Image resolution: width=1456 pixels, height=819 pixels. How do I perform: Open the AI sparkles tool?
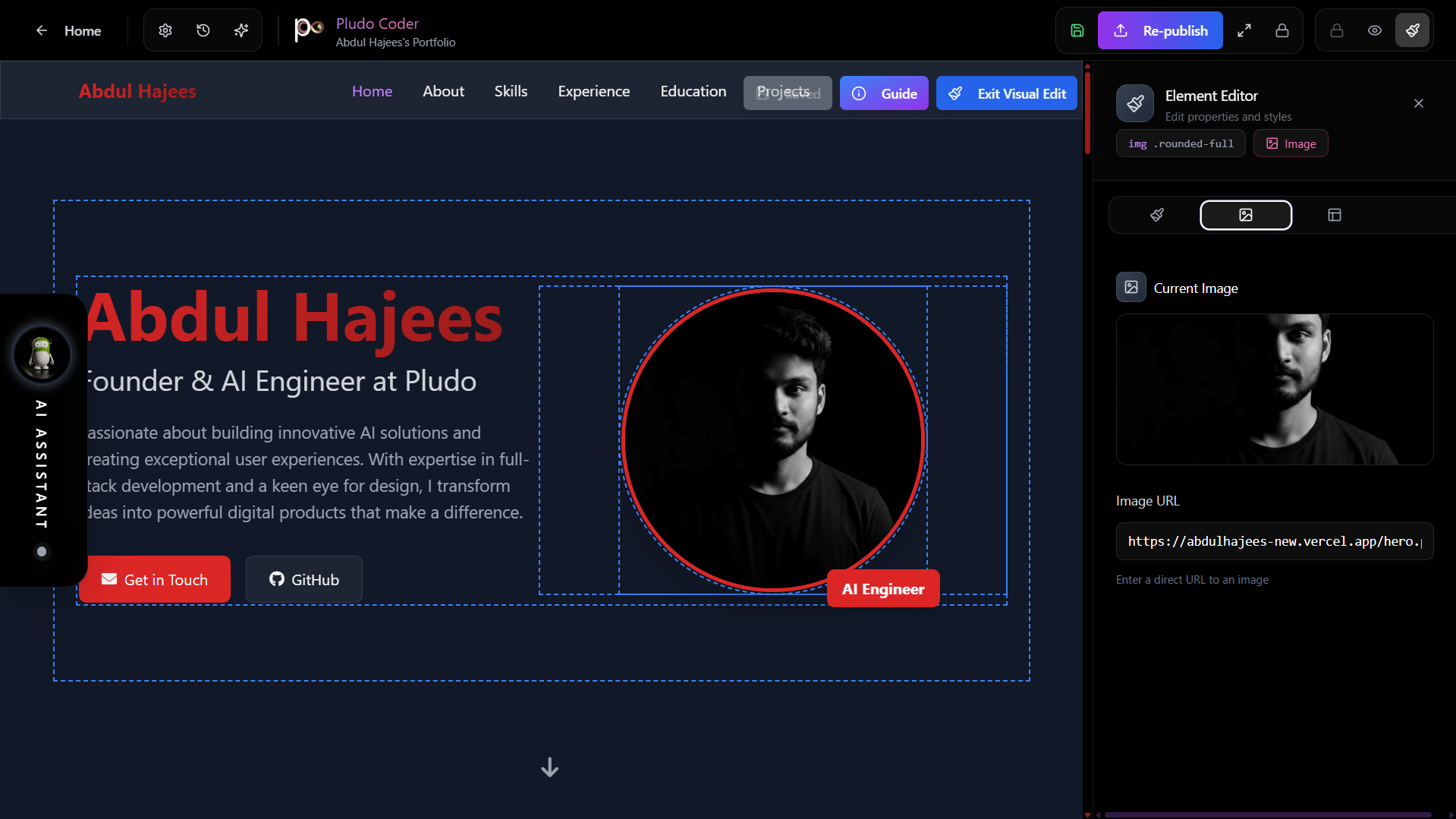[x=241, y=30]
